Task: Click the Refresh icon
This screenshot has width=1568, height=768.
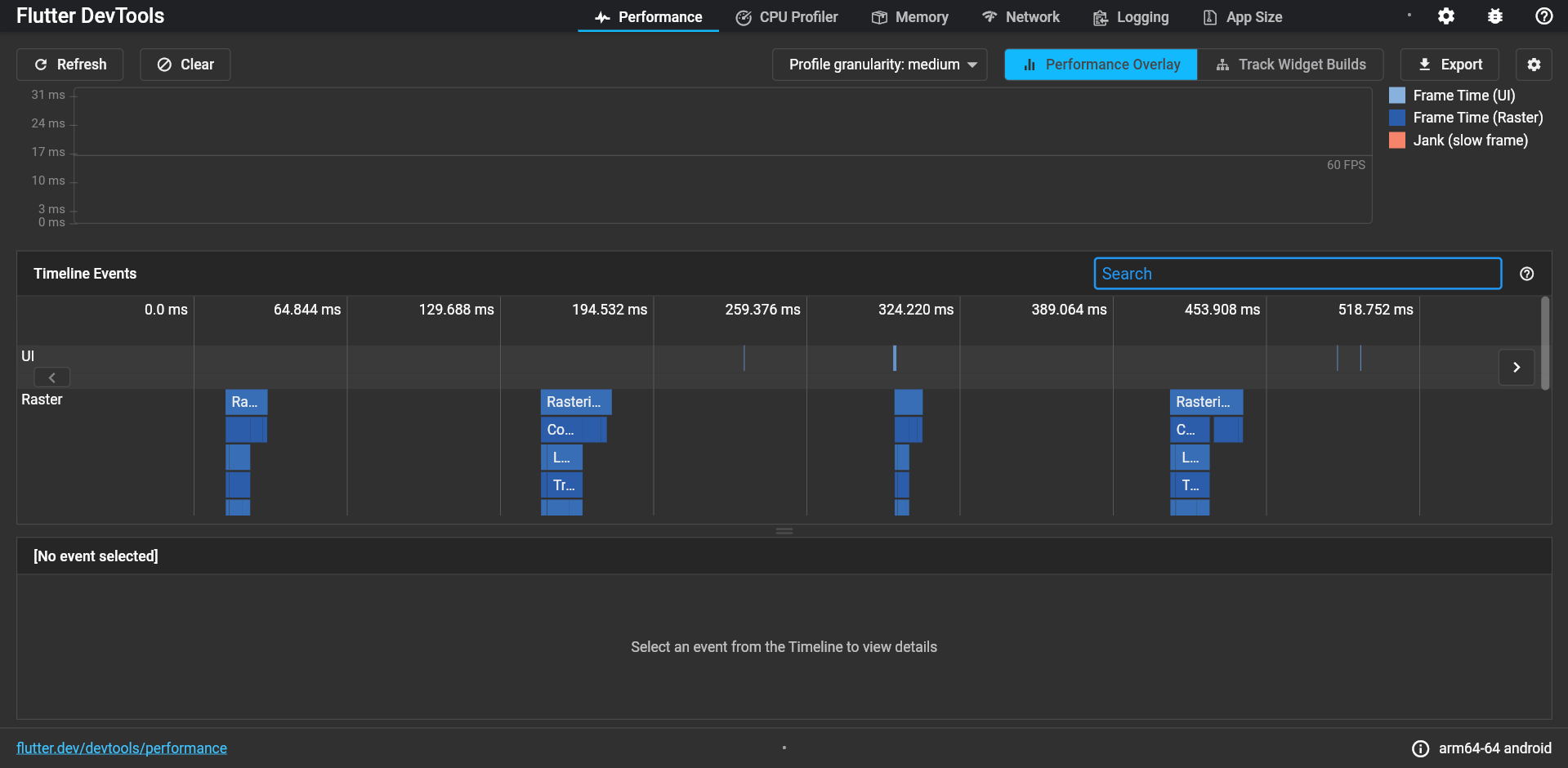Action: coord(39,64)
